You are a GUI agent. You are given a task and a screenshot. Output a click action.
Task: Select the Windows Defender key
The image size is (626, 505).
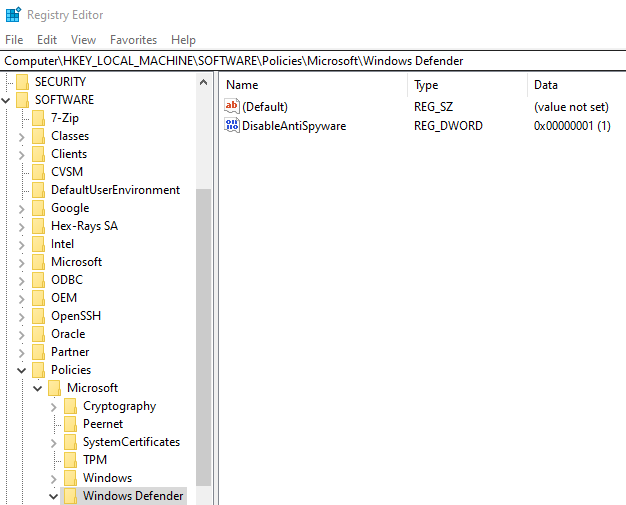pyautogui.click(x=133, y=496)
